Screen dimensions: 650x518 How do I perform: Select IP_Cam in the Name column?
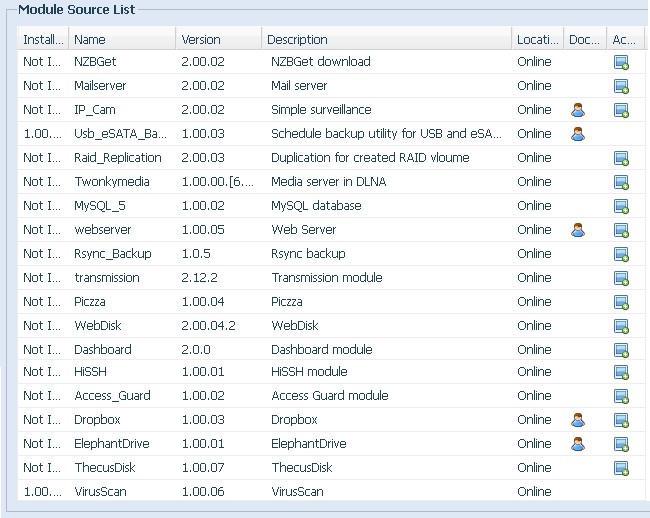click(x=95, y=110)
